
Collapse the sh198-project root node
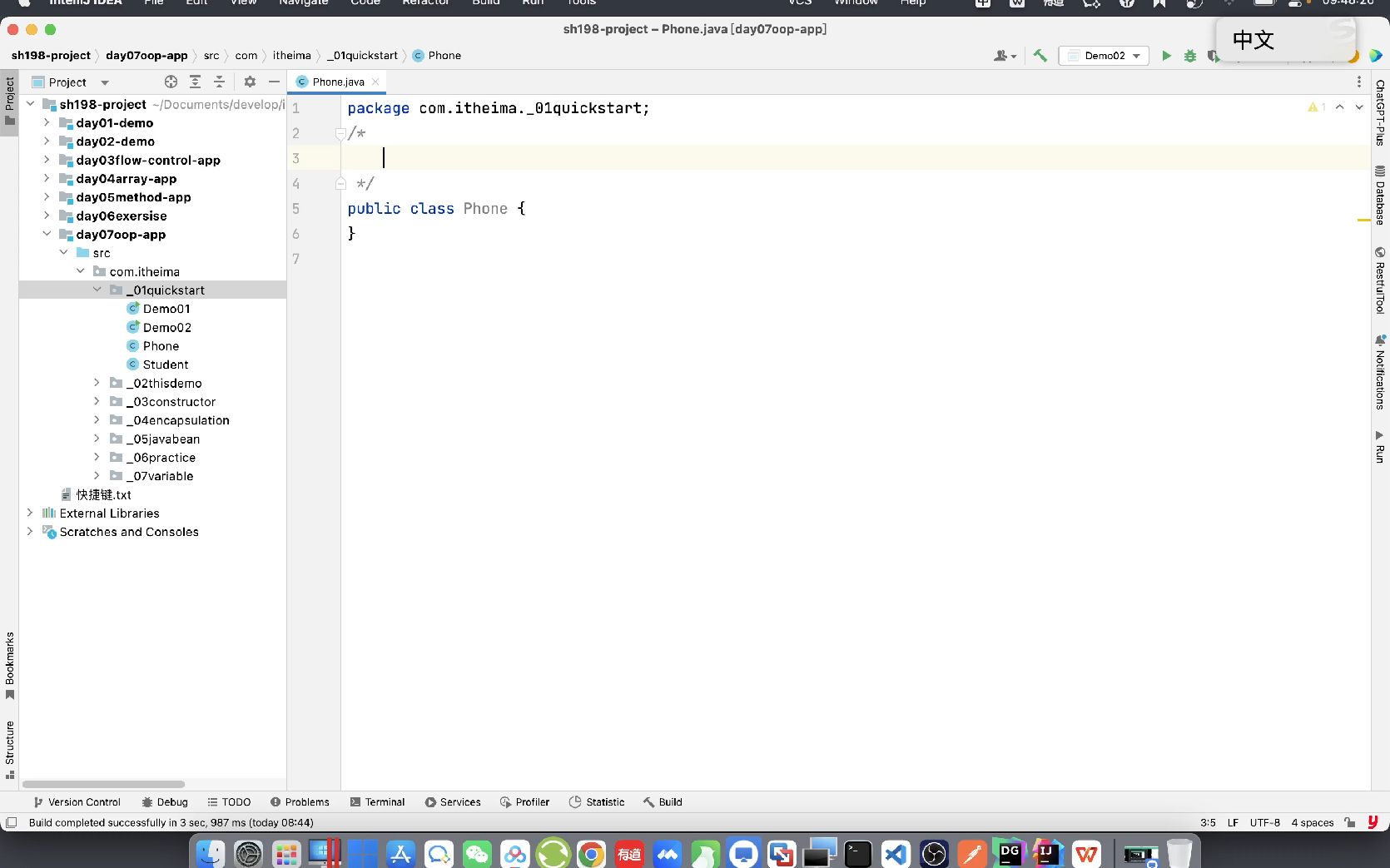tap(31, 104)
